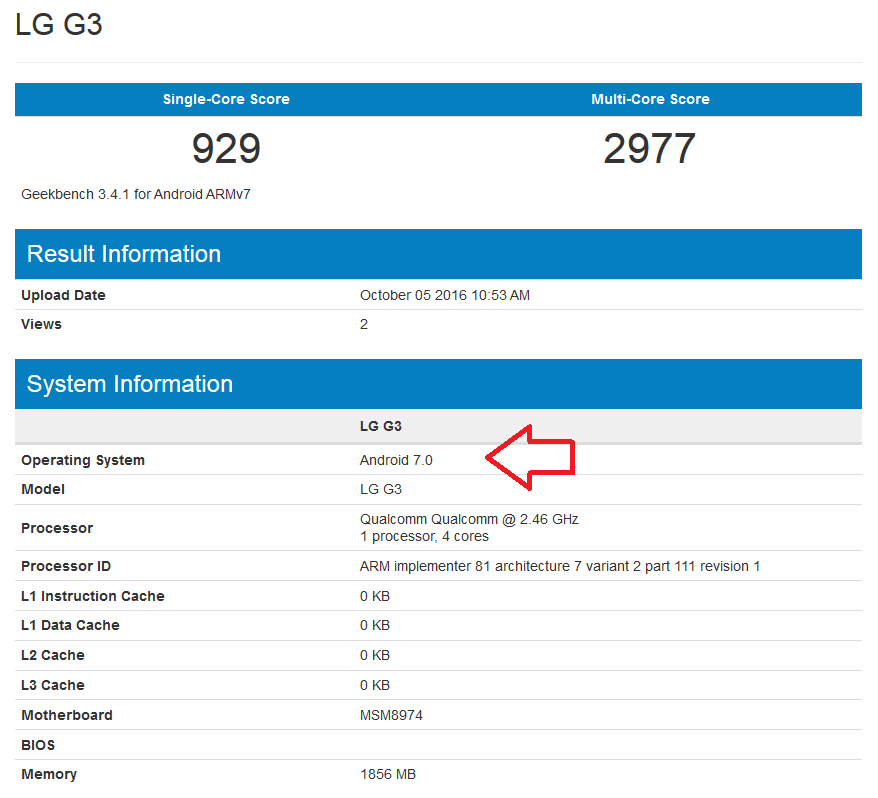
Task: Select the Single-Core Score header
Action: pos(227,99)
